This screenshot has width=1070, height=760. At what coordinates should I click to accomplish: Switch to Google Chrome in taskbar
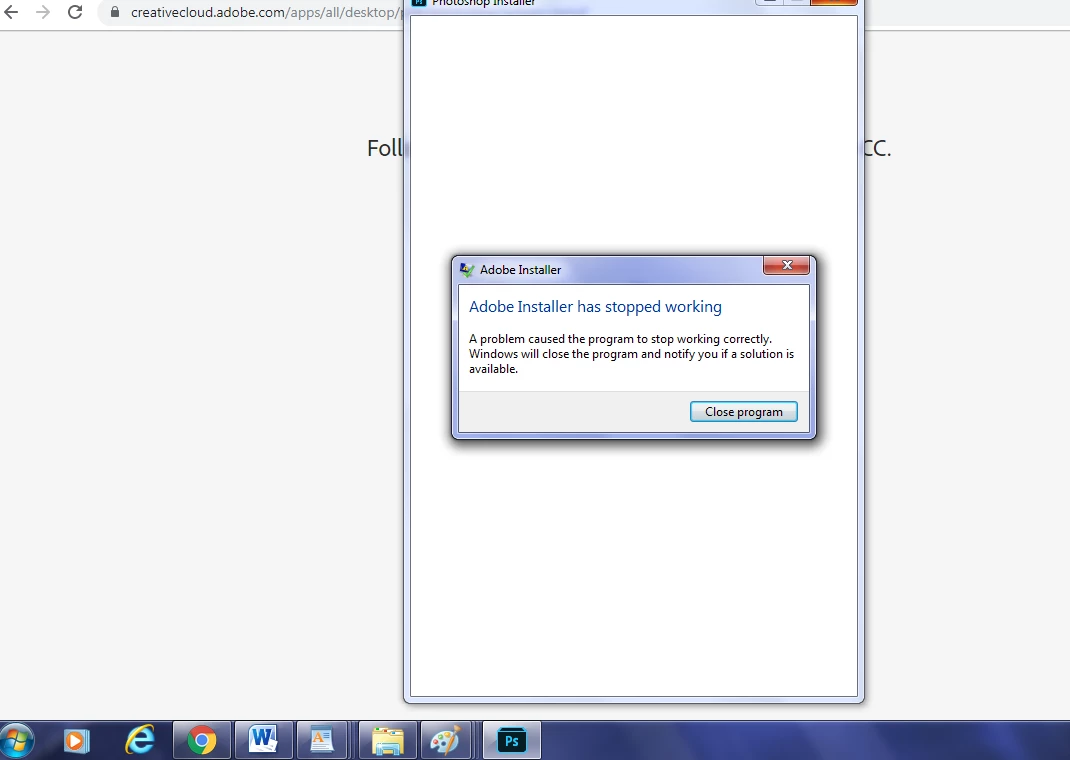(202, 740)
